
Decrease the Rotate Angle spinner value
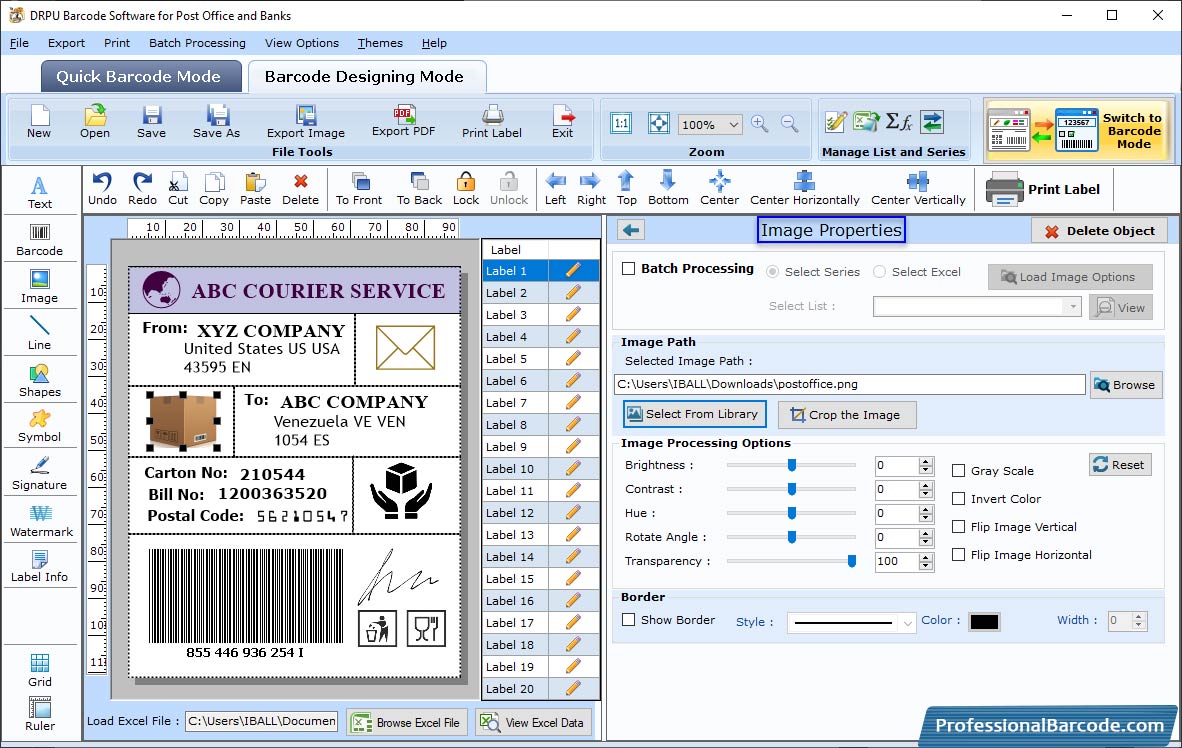(926, 542)
